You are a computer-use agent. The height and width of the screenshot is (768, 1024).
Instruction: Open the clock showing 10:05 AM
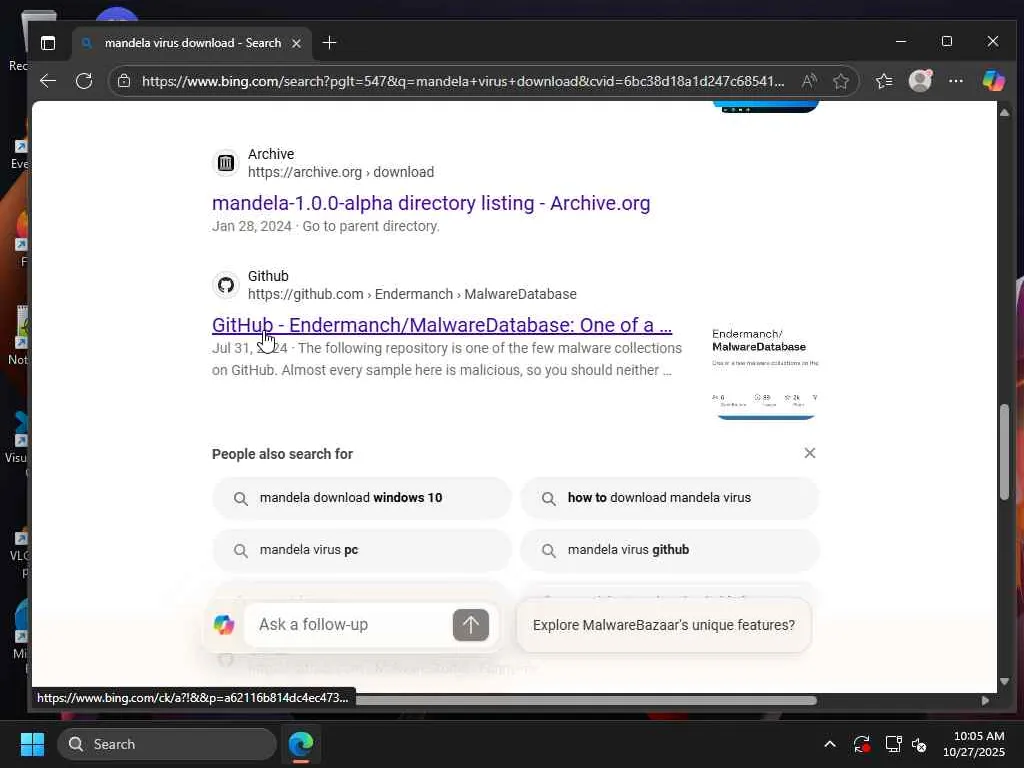coord(973,744)
